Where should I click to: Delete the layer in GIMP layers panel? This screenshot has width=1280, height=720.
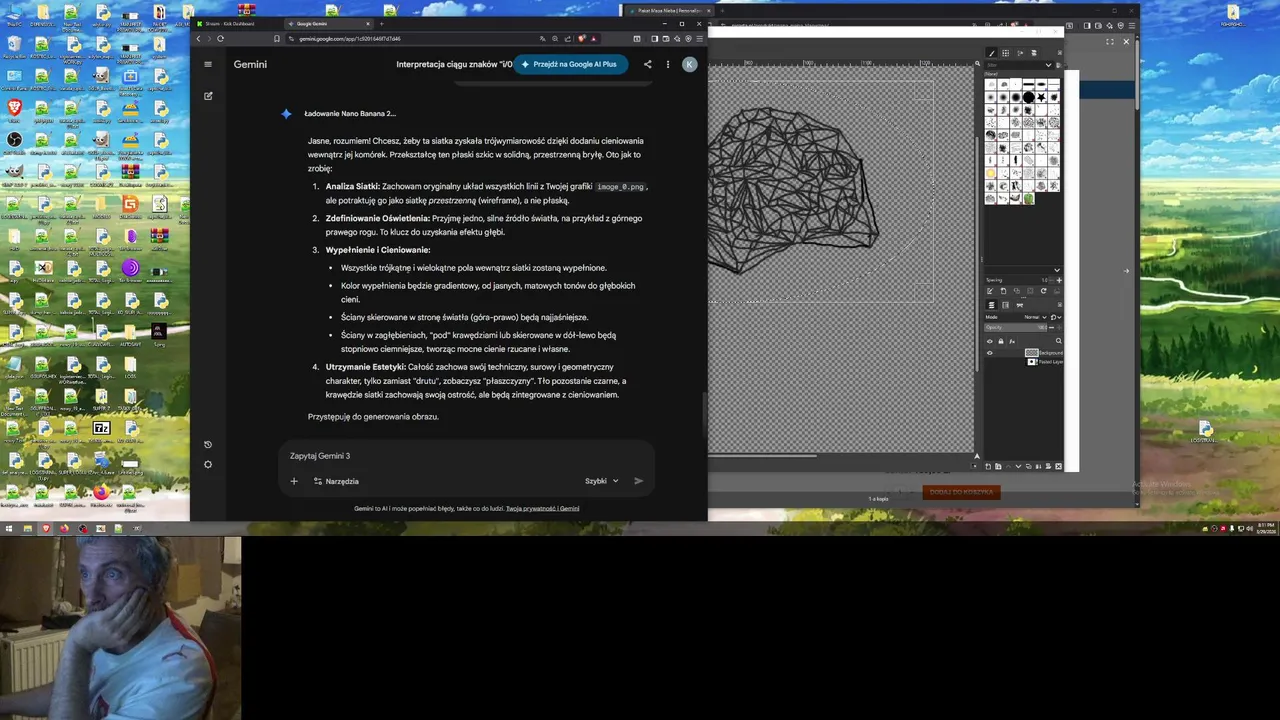point(1059,466)
